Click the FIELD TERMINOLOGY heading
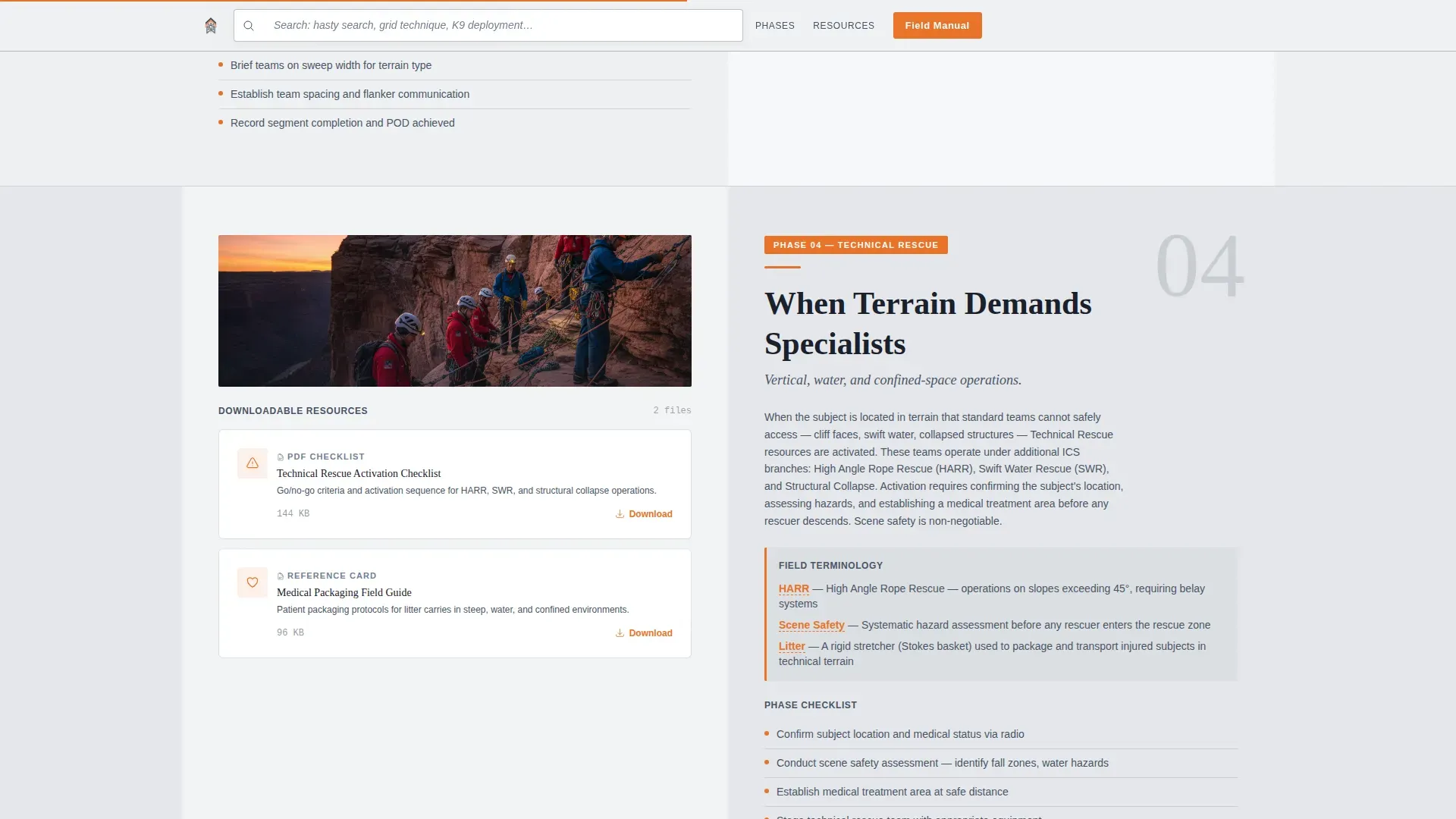Image resolution: width=1456 pixels, height=819 pixels. 830,566
